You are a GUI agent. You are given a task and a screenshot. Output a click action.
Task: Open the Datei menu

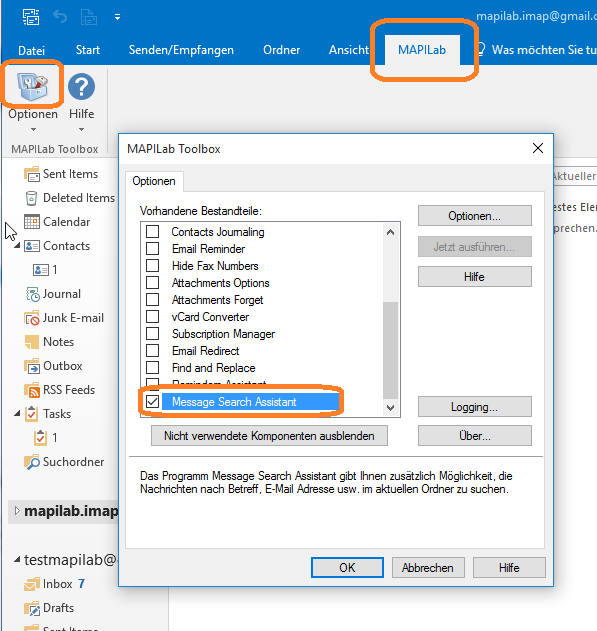click(31, 50)
